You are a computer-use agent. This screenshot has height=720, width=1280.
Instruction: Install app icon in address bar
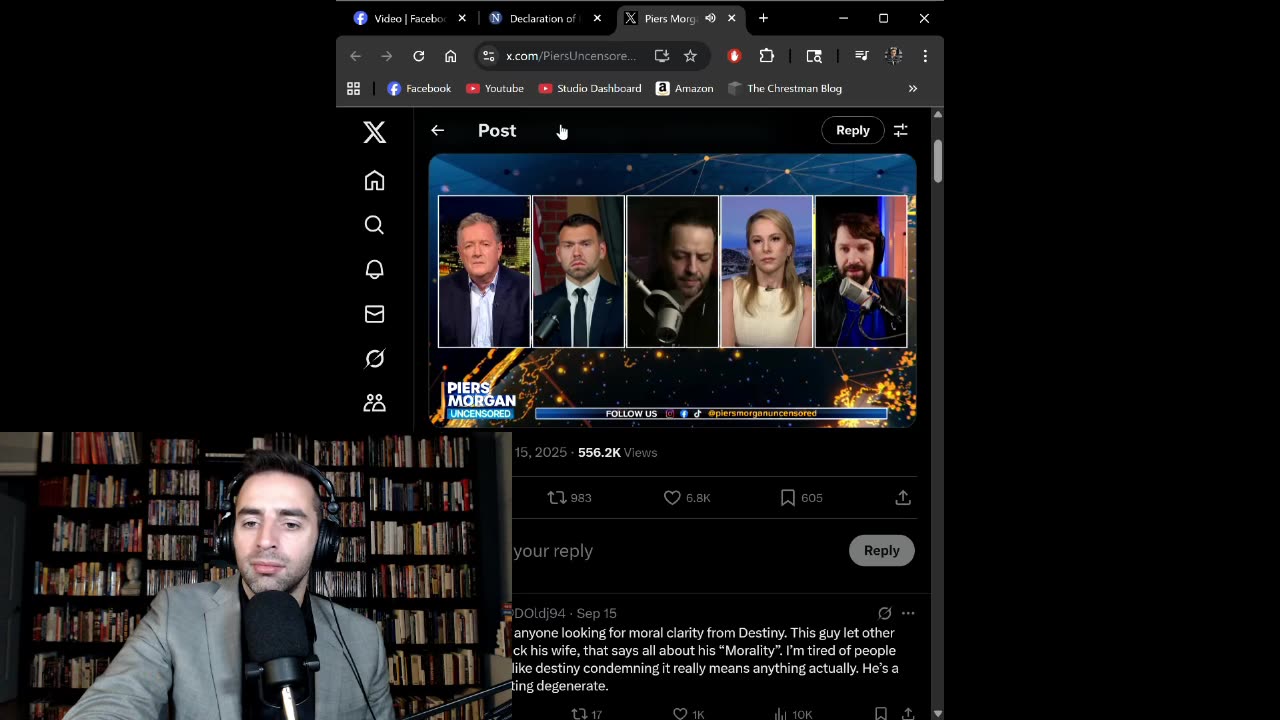[x=661, y=56]
